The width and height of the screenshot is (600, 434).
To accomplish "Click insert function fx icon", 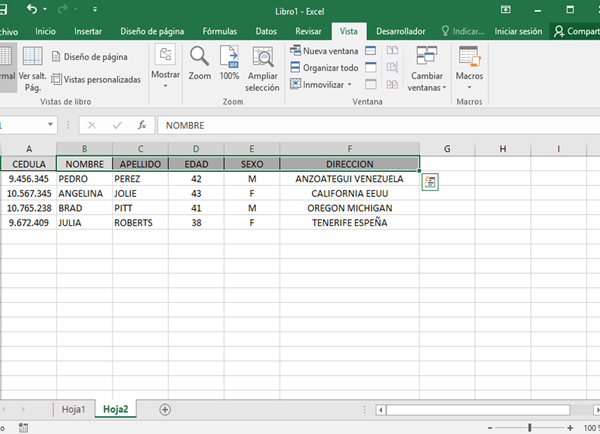I will coord(142,126).
